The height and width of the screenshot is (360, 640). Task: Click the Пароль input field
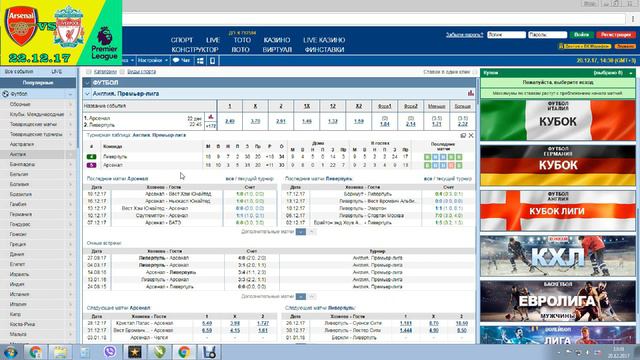pos(547,35)
